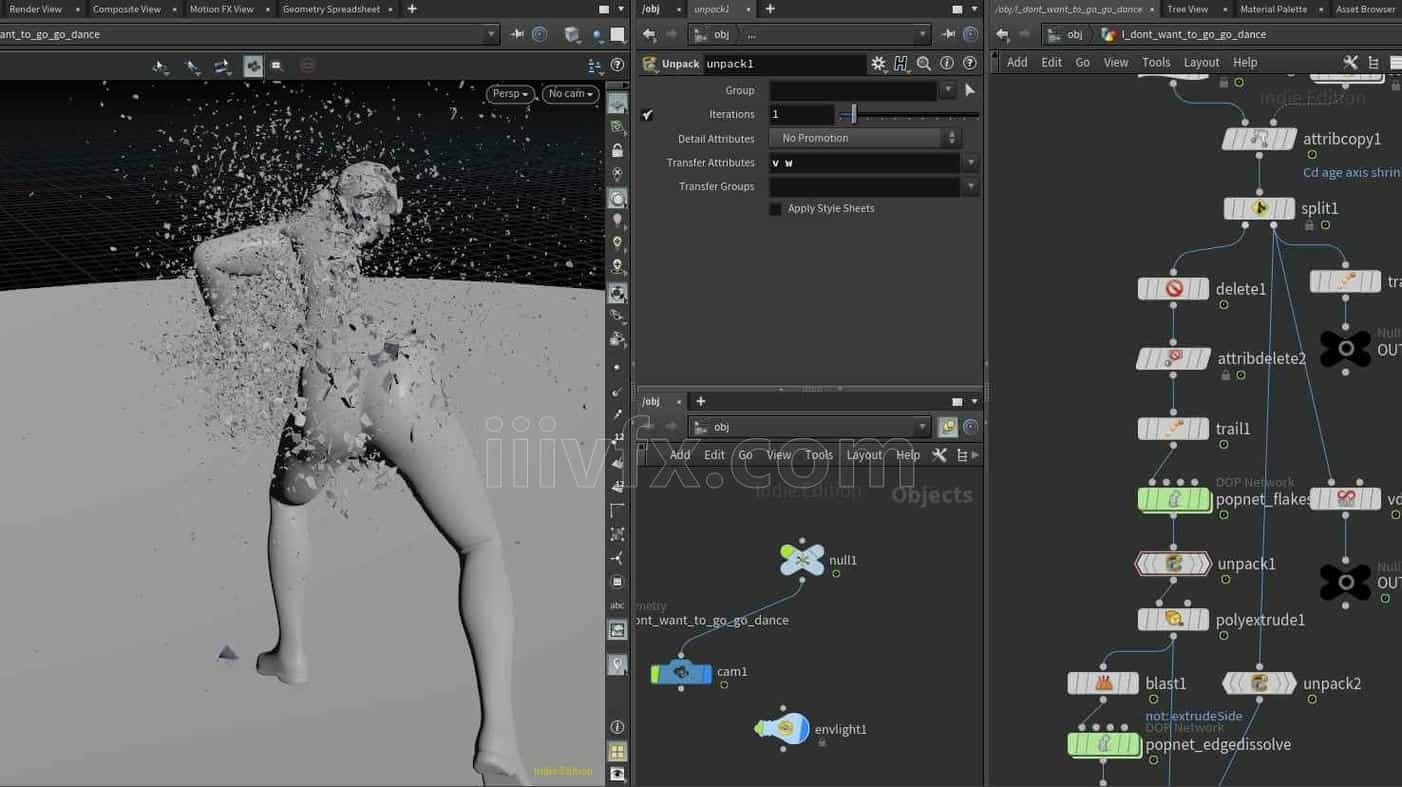Open the Detail Attributes No Promotion dropdown
The image size is (1402, 787).
(x=864, y=138)
